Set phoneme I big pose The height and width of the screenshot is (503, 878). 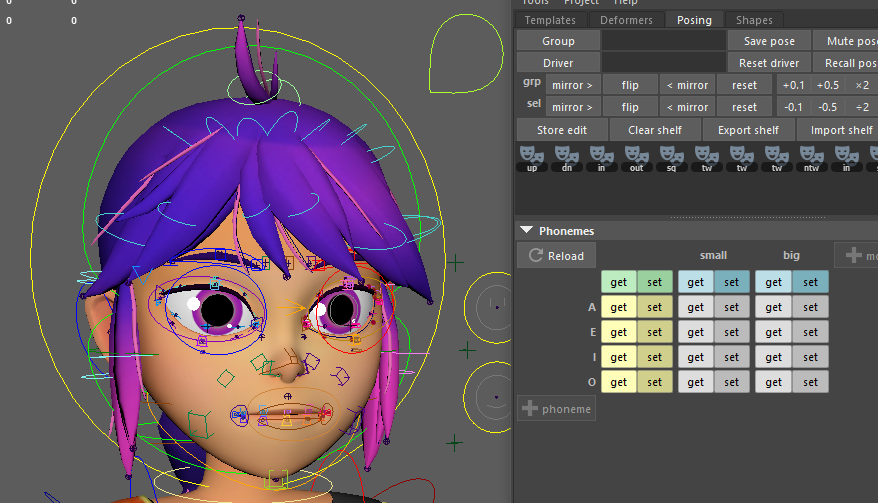810,357
